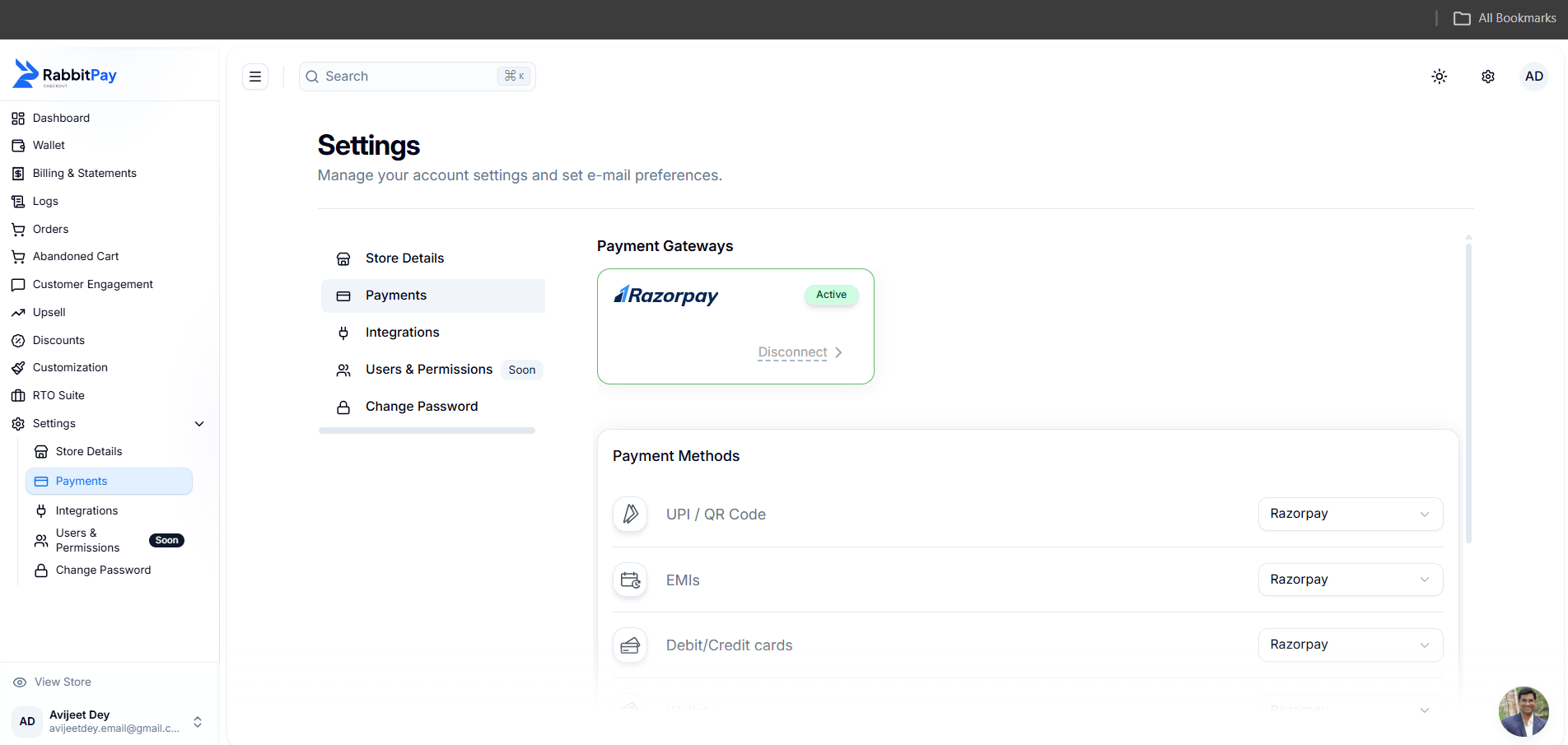Expand the Debit/Credit cards gateway dropdown
Screen dimensions: 1568x745
[x=1351, y=645]
